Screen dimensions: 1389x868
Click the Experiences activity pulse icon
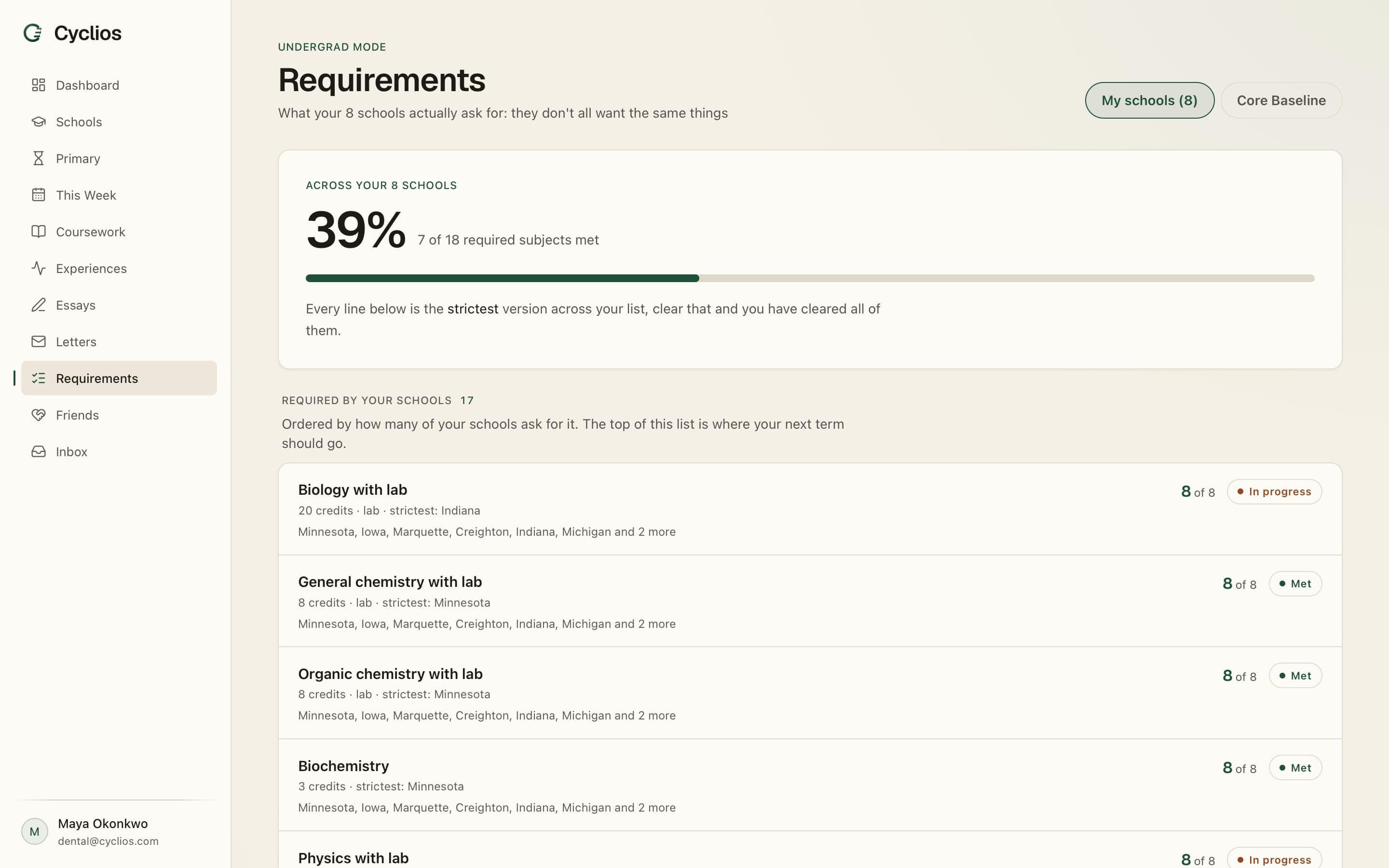pos(39,268)
